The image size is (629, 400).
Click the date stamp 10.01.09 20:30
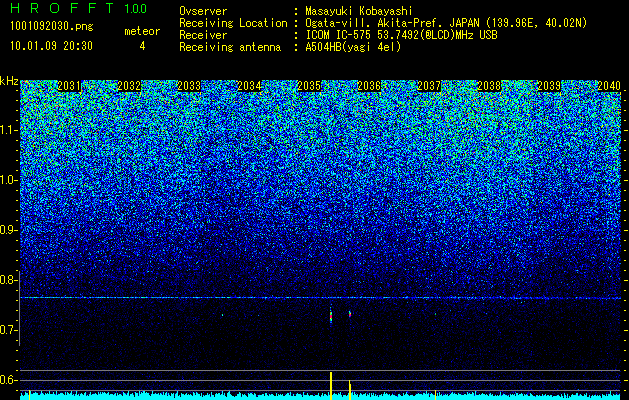coord(51,46)
